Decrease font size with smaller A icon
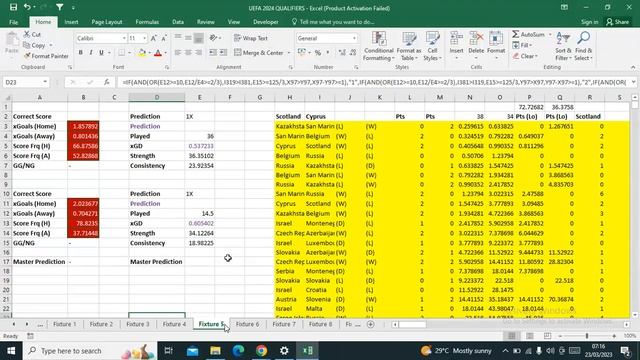 pyautogui.click(x=164, y=38)
